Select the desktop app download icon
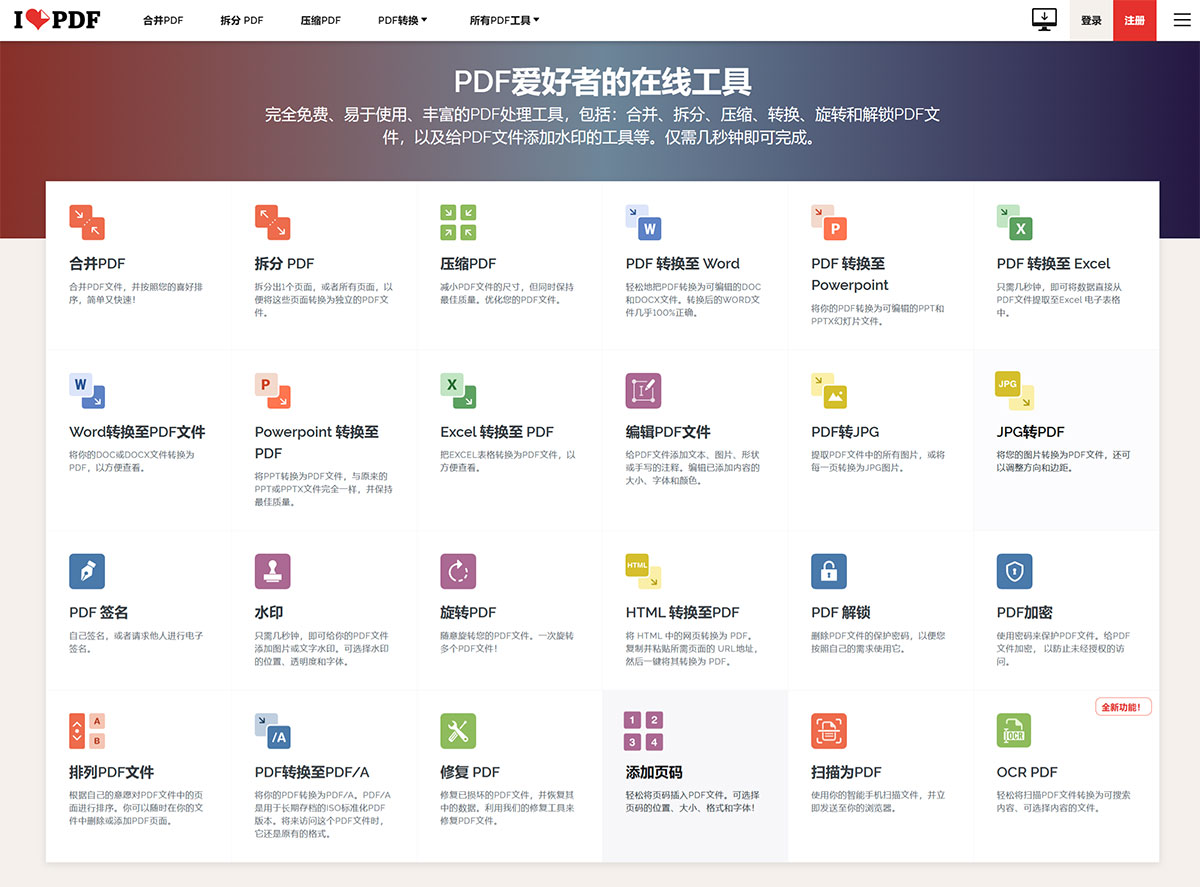Image resolution: width=1200 pixels, height=887 pixels. tap(1044, 19)
